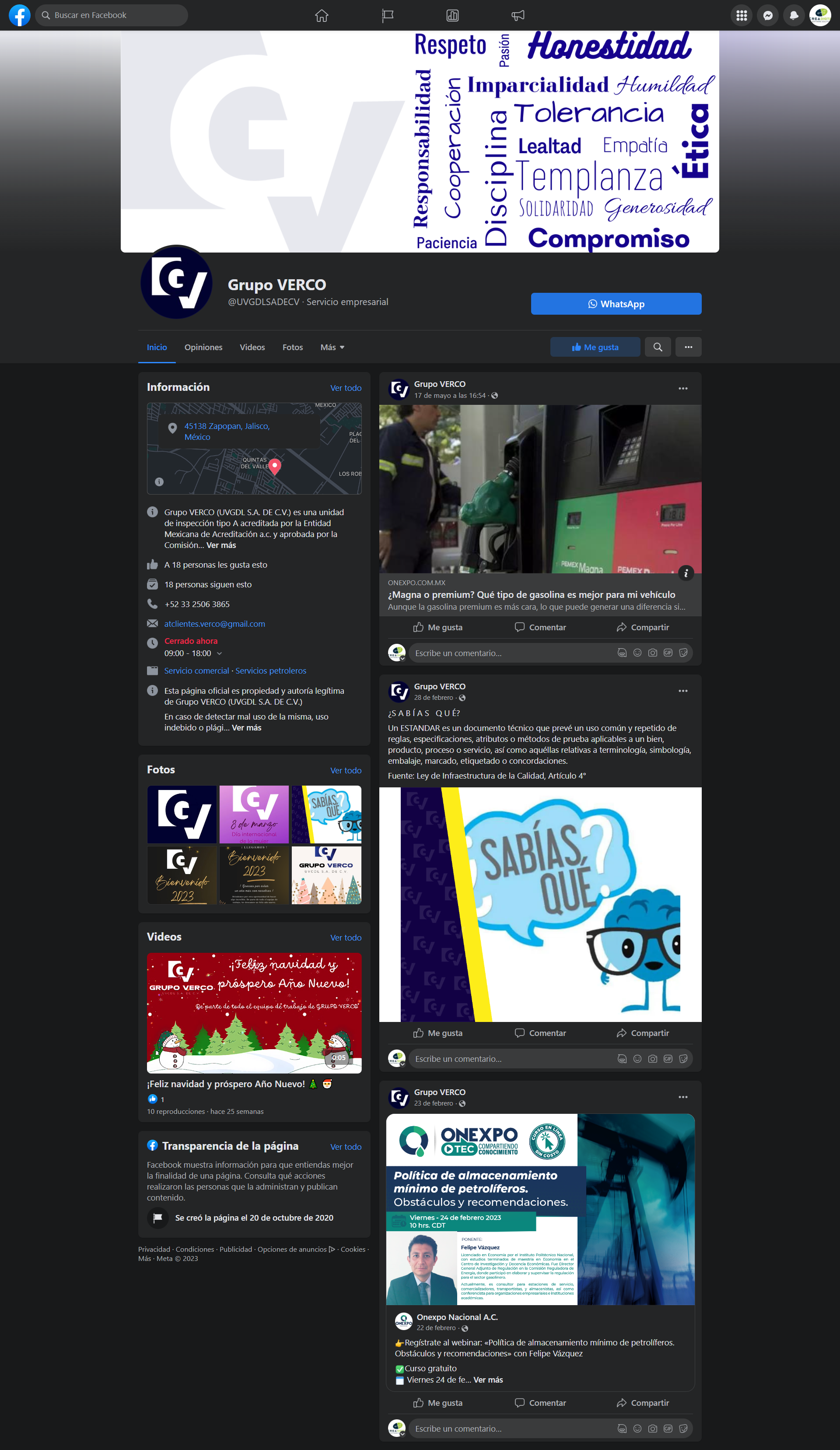Open Grupo VERCO profile picture
This screenshot has height=1450, width=840.
click(177, 282)
